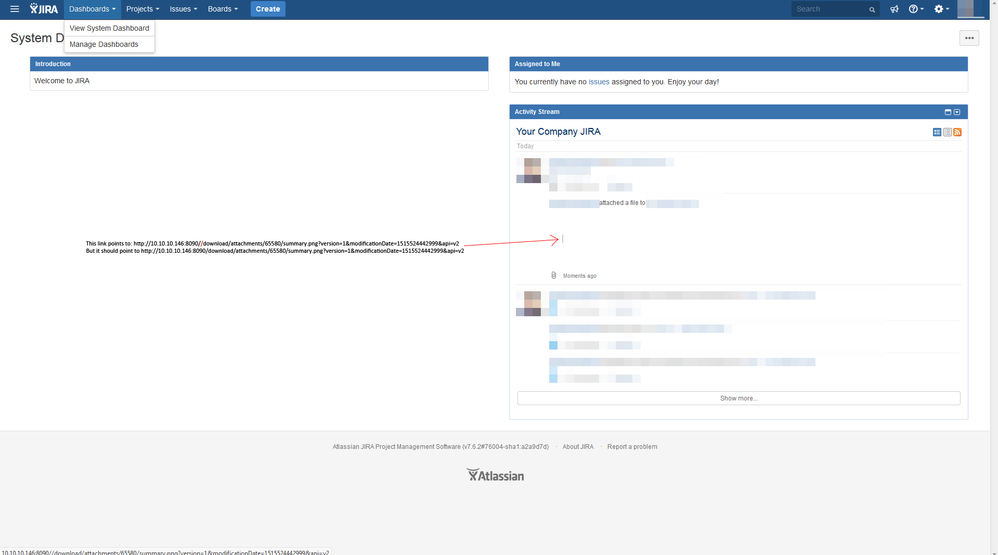Open the Activity Stream RSS feed icon
Viewport: 998px width, 555px height.
[957, 132]
